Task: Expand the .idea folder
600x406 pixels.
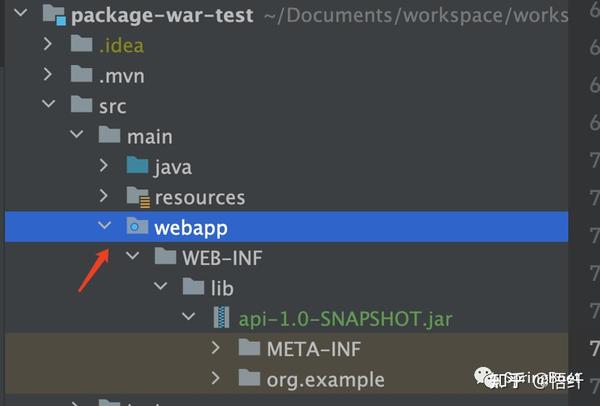Action: [48, 45]
